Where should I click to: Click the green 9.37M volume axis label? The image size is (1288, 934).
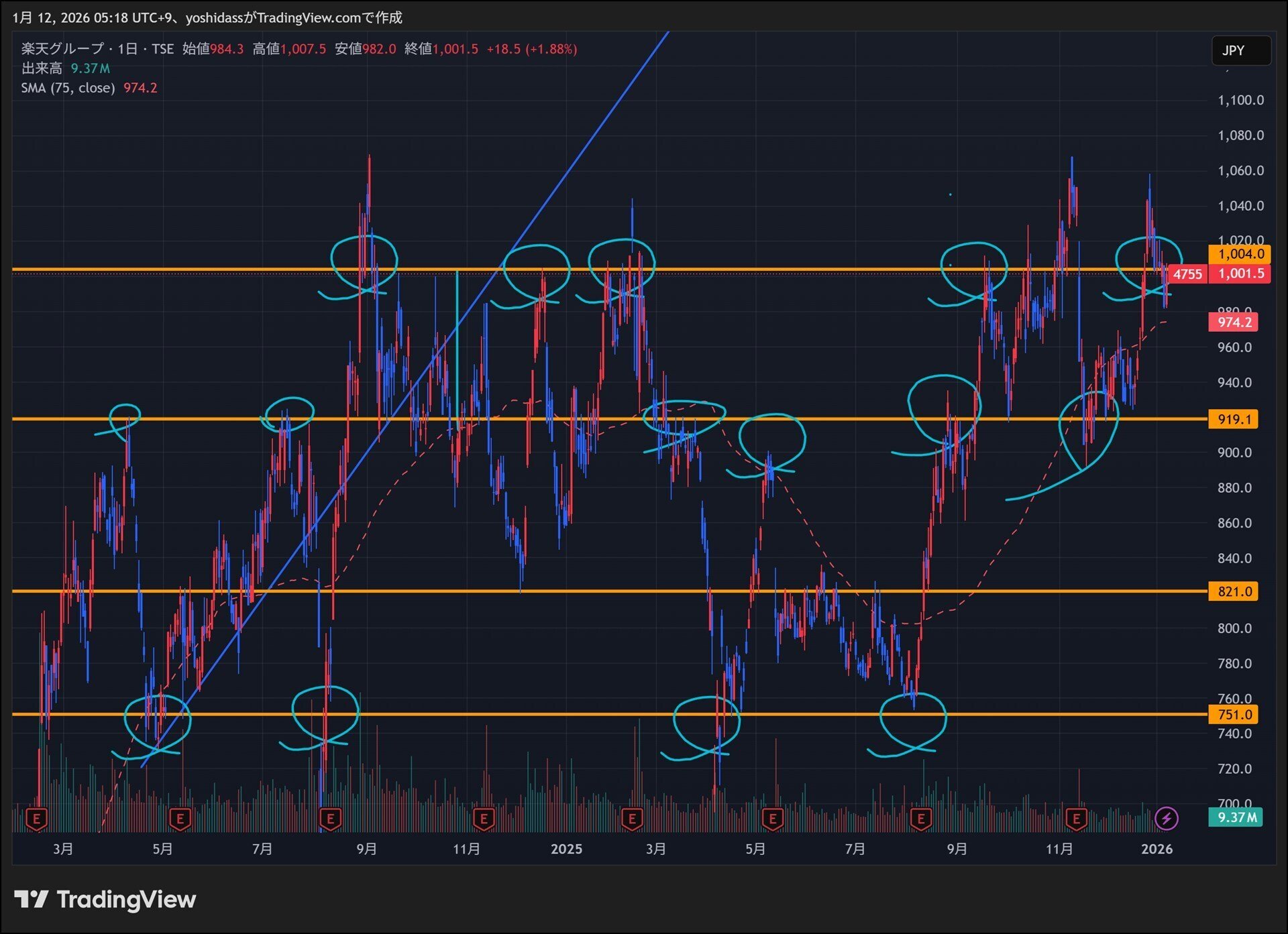tap(1236, 817)
